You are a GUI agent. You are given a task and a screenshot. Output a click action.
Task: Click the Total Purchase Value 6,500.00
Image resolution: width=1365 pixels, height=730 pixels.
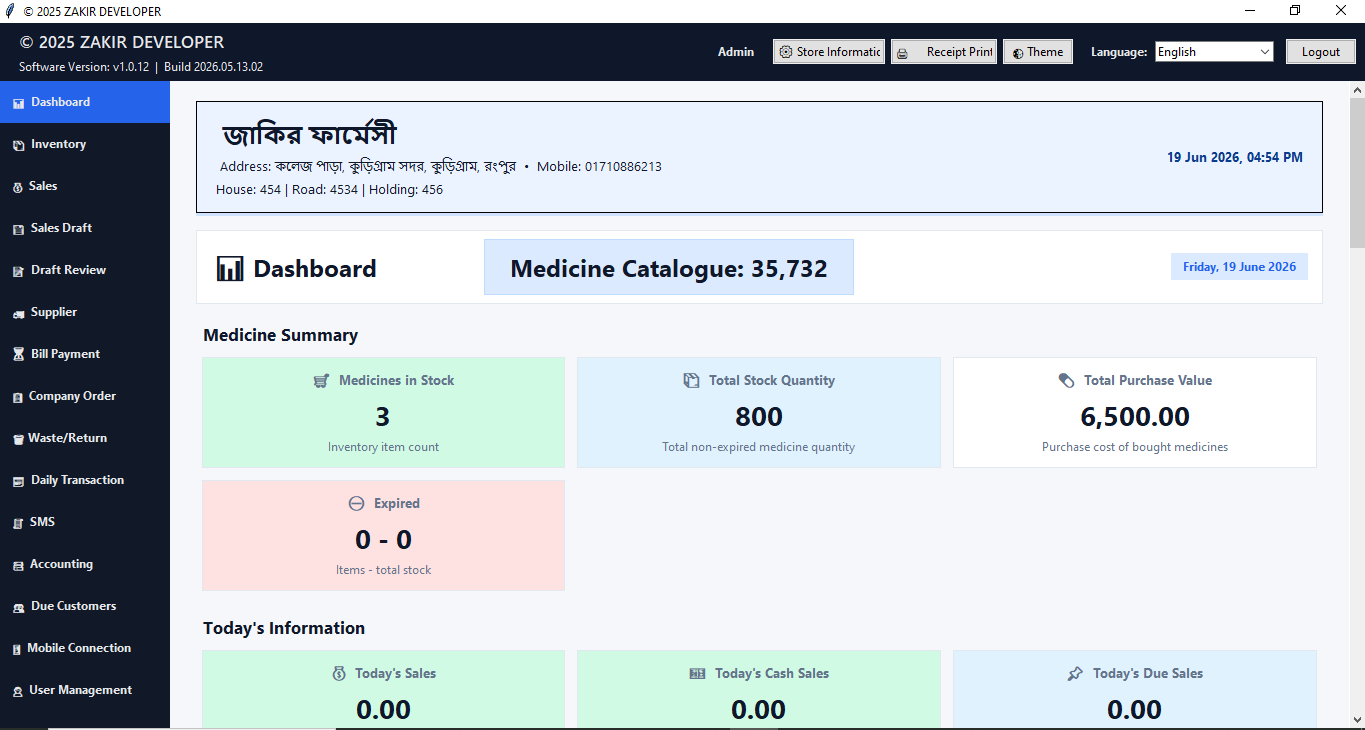(1135, 417)
